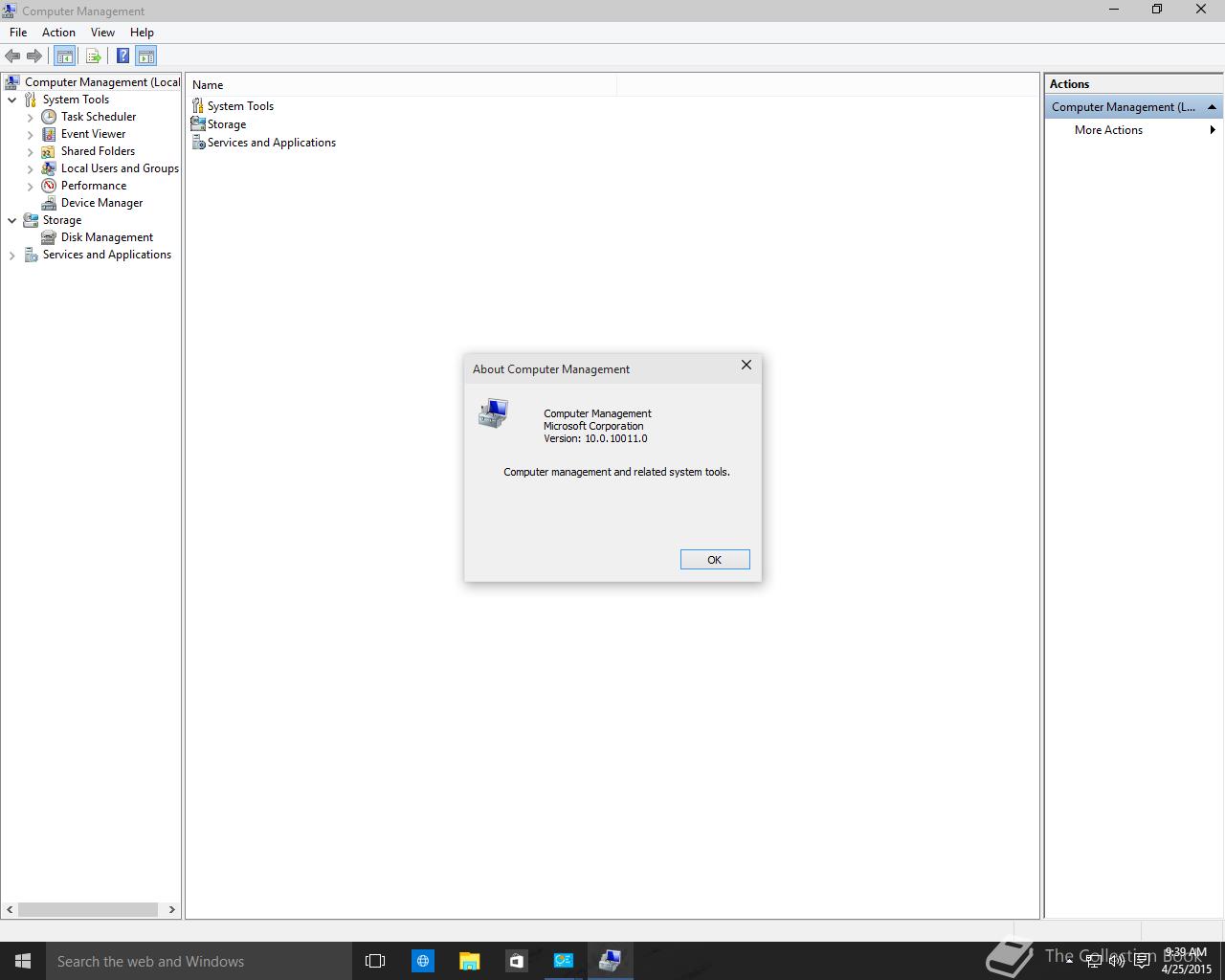
Task: Click the blue Help question mark icon
Action: (x=122, y=56)
